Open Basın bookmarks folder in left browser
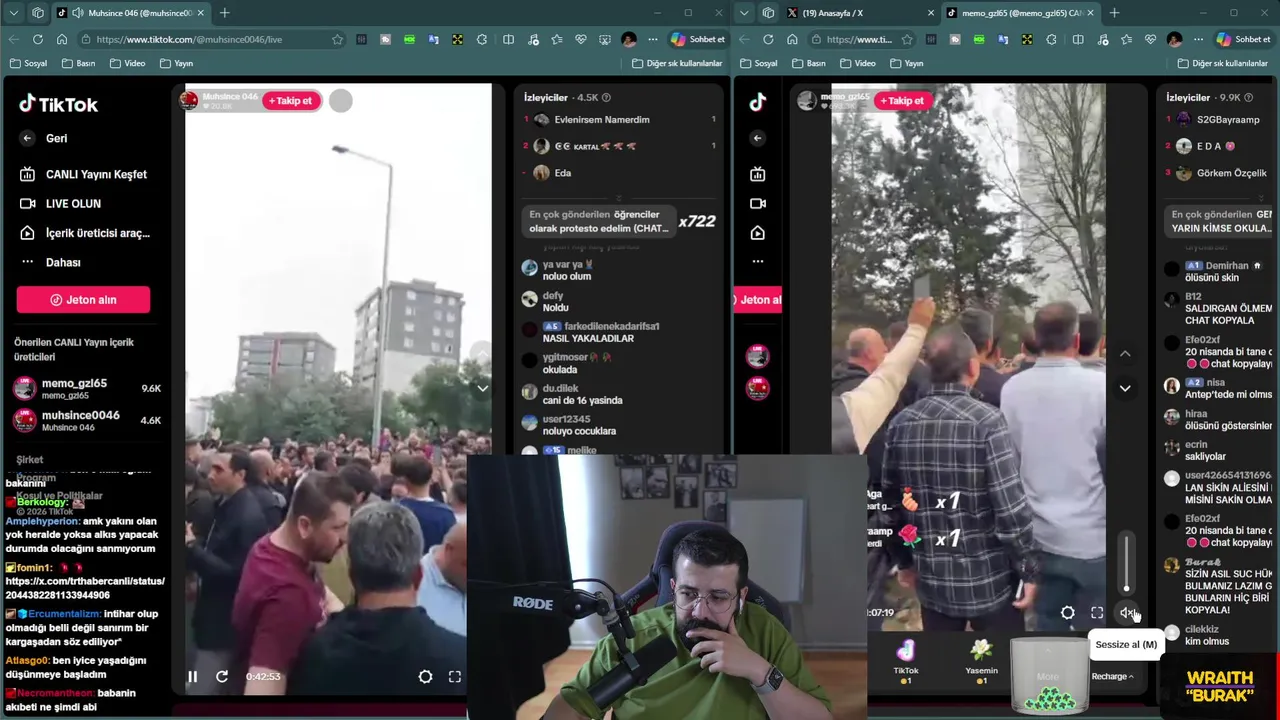The image size is (1280, 720). 79,63
